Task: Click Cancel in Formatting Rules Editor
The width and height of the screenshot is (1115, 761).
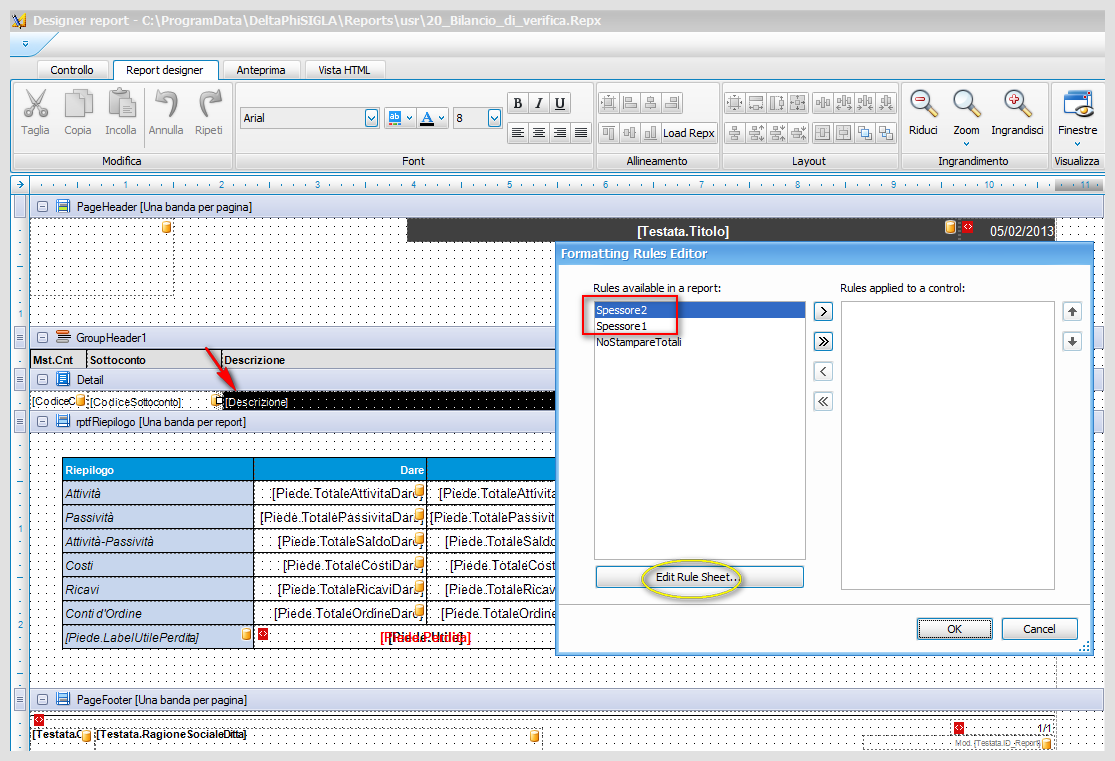Action: coord(1039,629)
